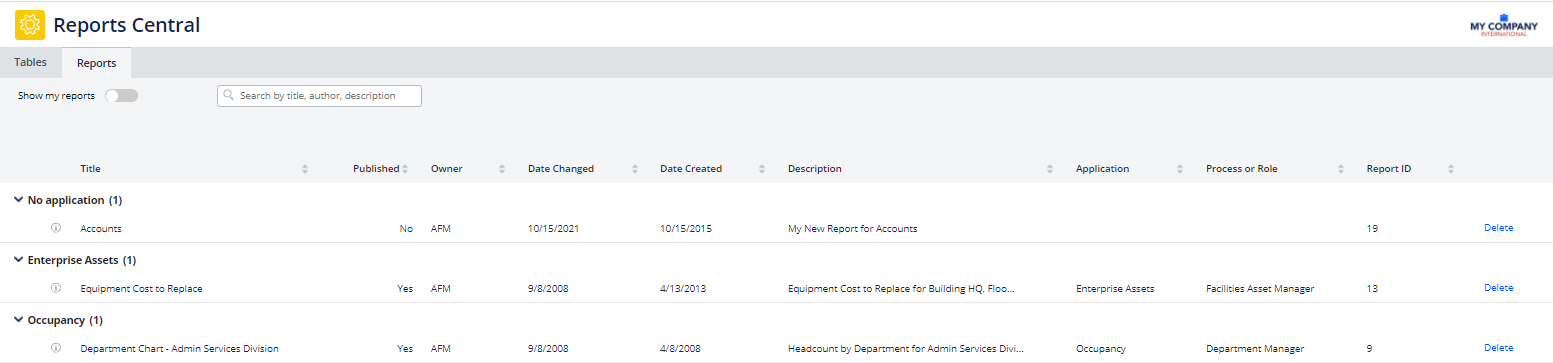Sort by Application column arrows
Screen dimensions: 1553x363
coord(1180,169)
